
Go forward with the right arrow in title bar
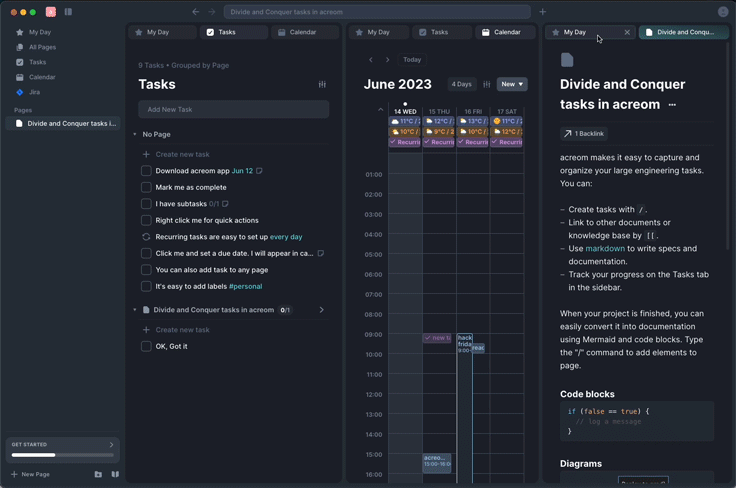212,12
